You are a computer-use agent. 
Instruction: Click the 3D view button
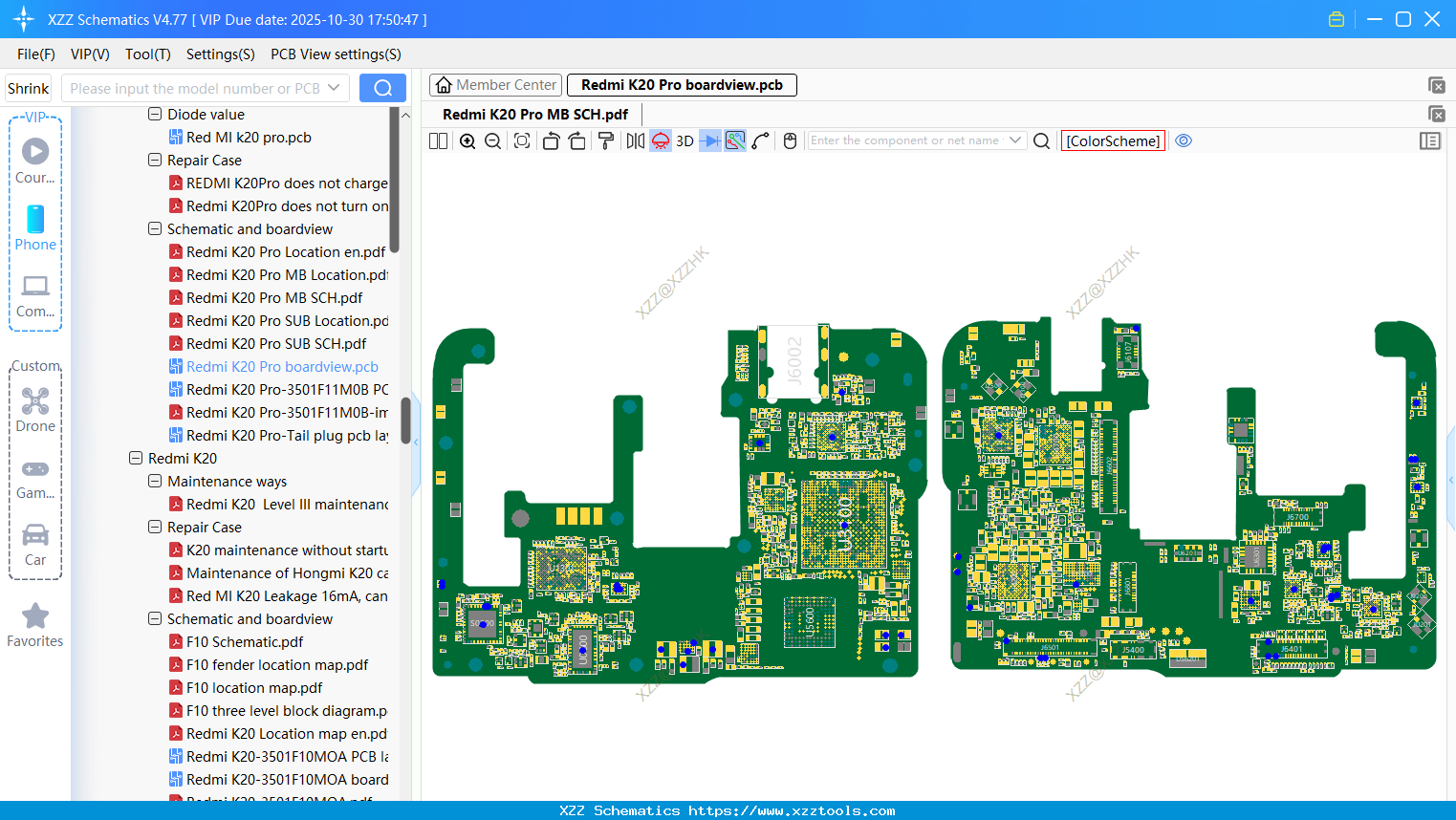pyautogui.click(x=685, y=141)
